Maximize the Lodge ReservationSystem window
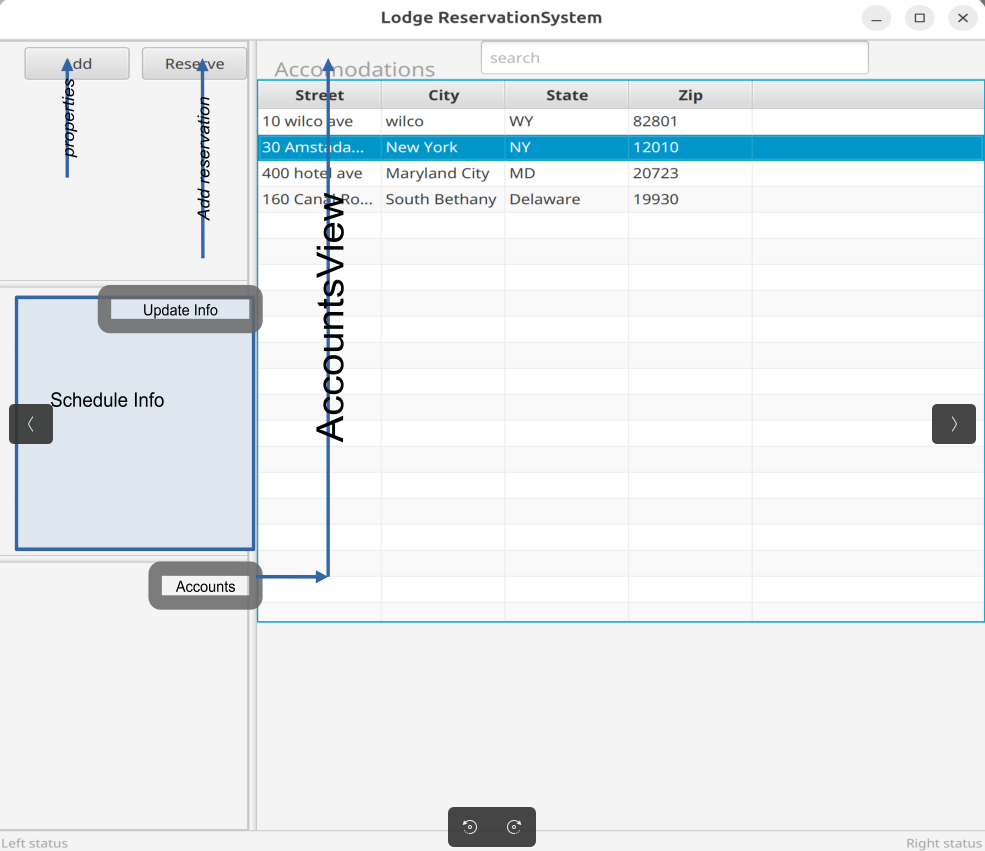Screen dimensions: 985x851 (919, 18)
